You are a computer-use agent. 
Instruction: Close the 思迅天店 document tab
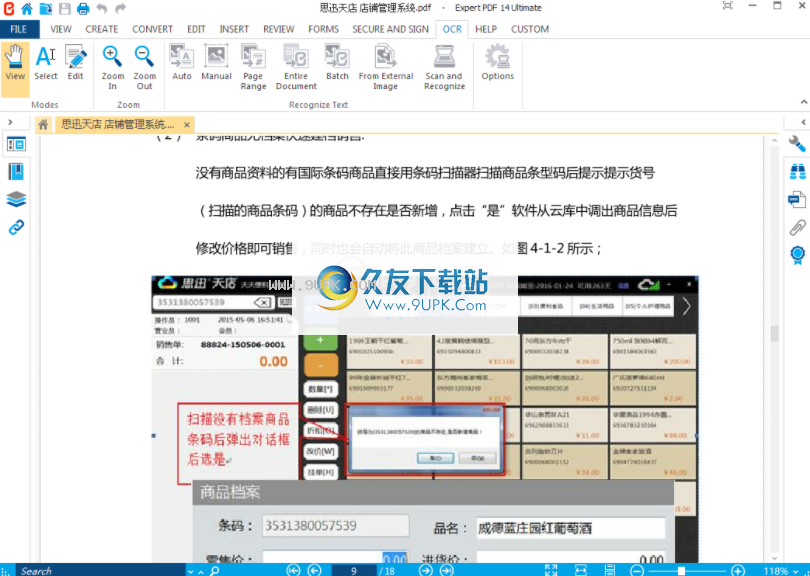click(x=187, y=125)
